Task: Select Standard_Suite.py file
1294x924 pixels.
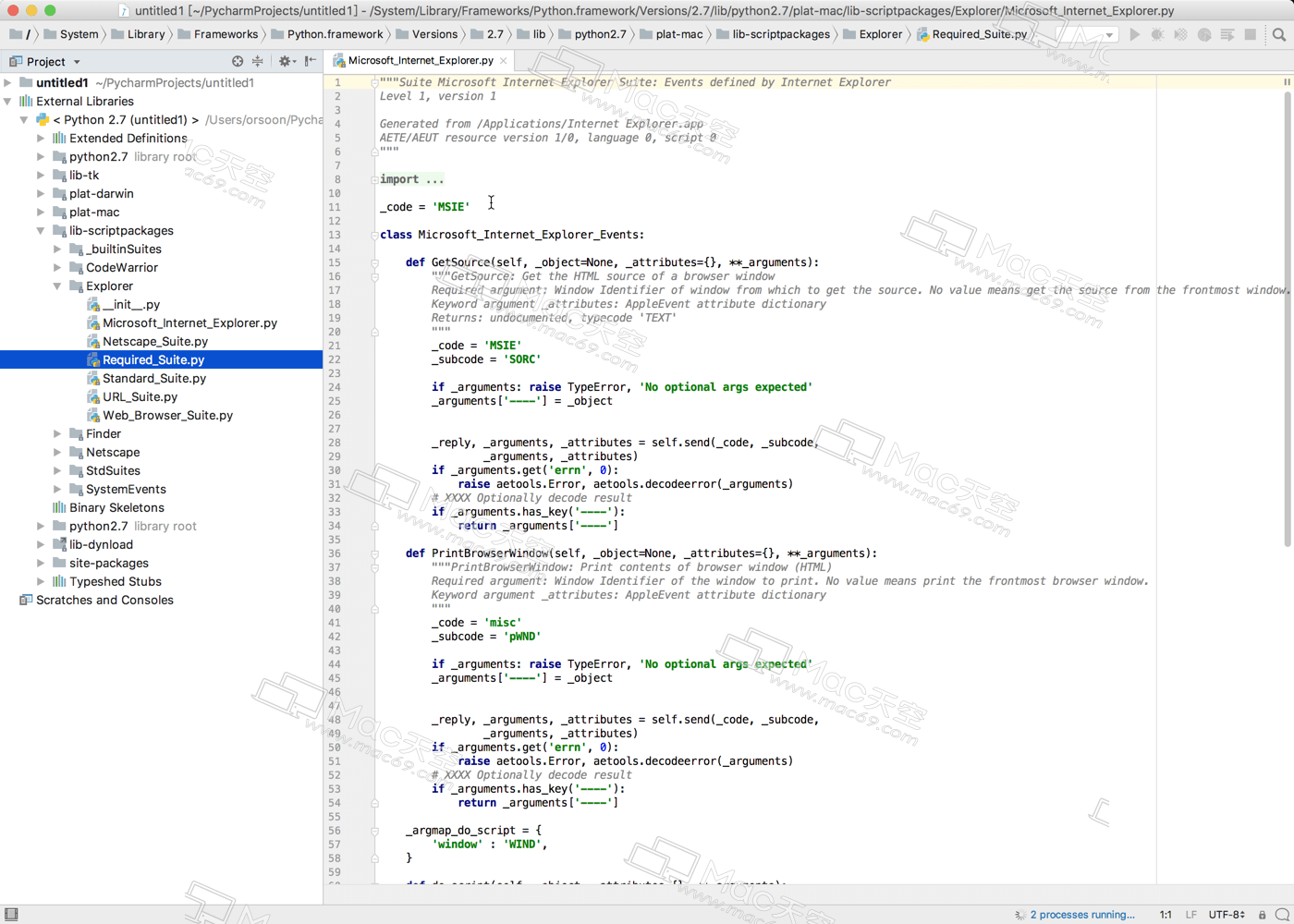Action: tap(154, 378)
